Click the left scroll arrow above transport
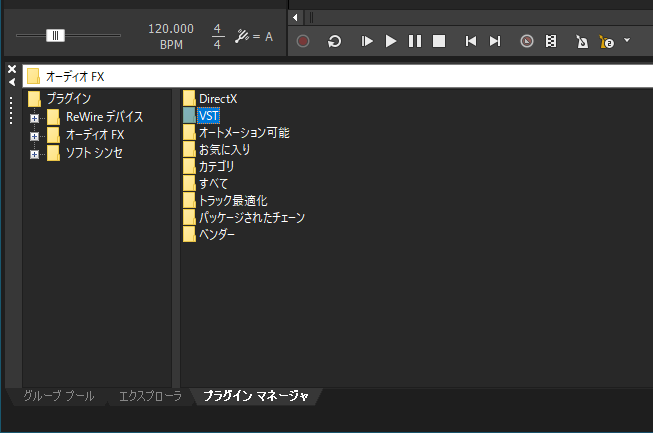Viewport: 653px width, 433px height. 295,17
